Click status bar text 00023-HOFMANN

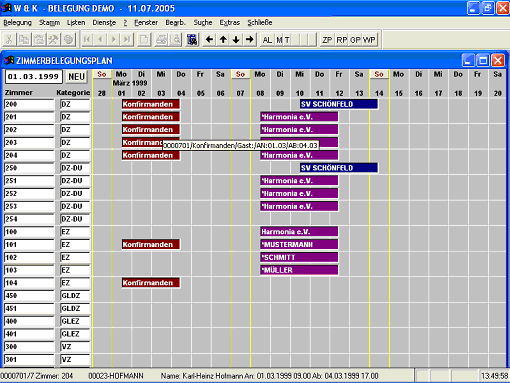(x=116, y=376)
